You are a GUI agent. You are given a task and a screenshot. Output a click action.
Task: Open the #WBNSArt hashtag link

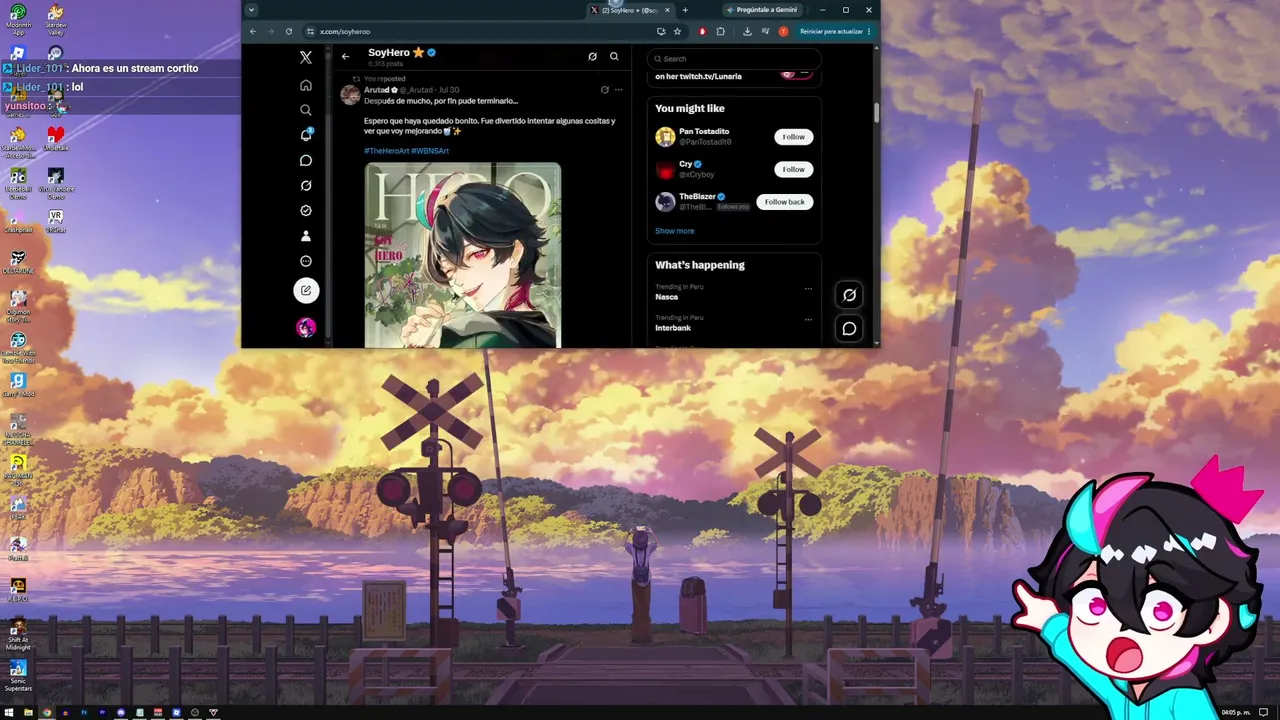(x=430, y=151)
